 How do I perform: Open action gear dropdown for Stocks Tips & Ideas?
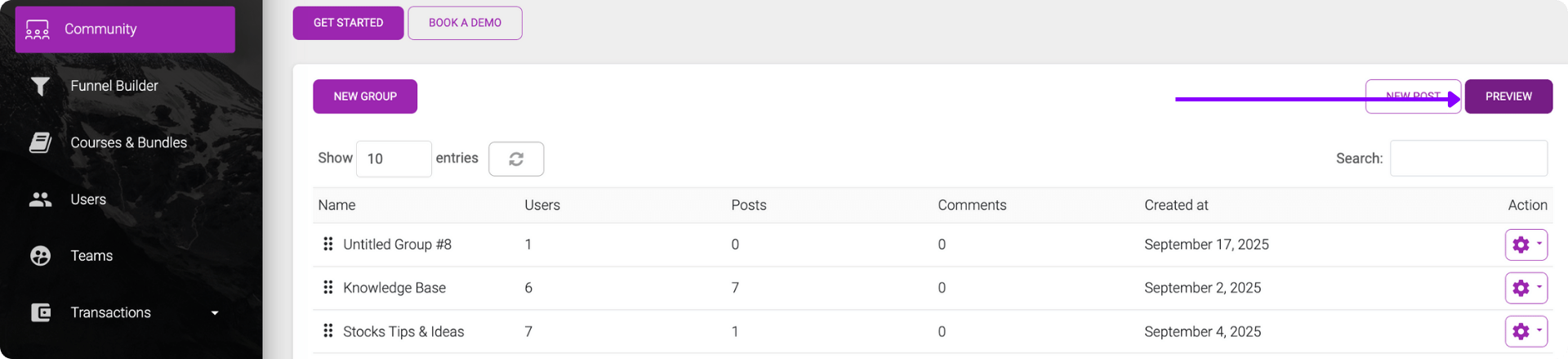pos(1526,331)
